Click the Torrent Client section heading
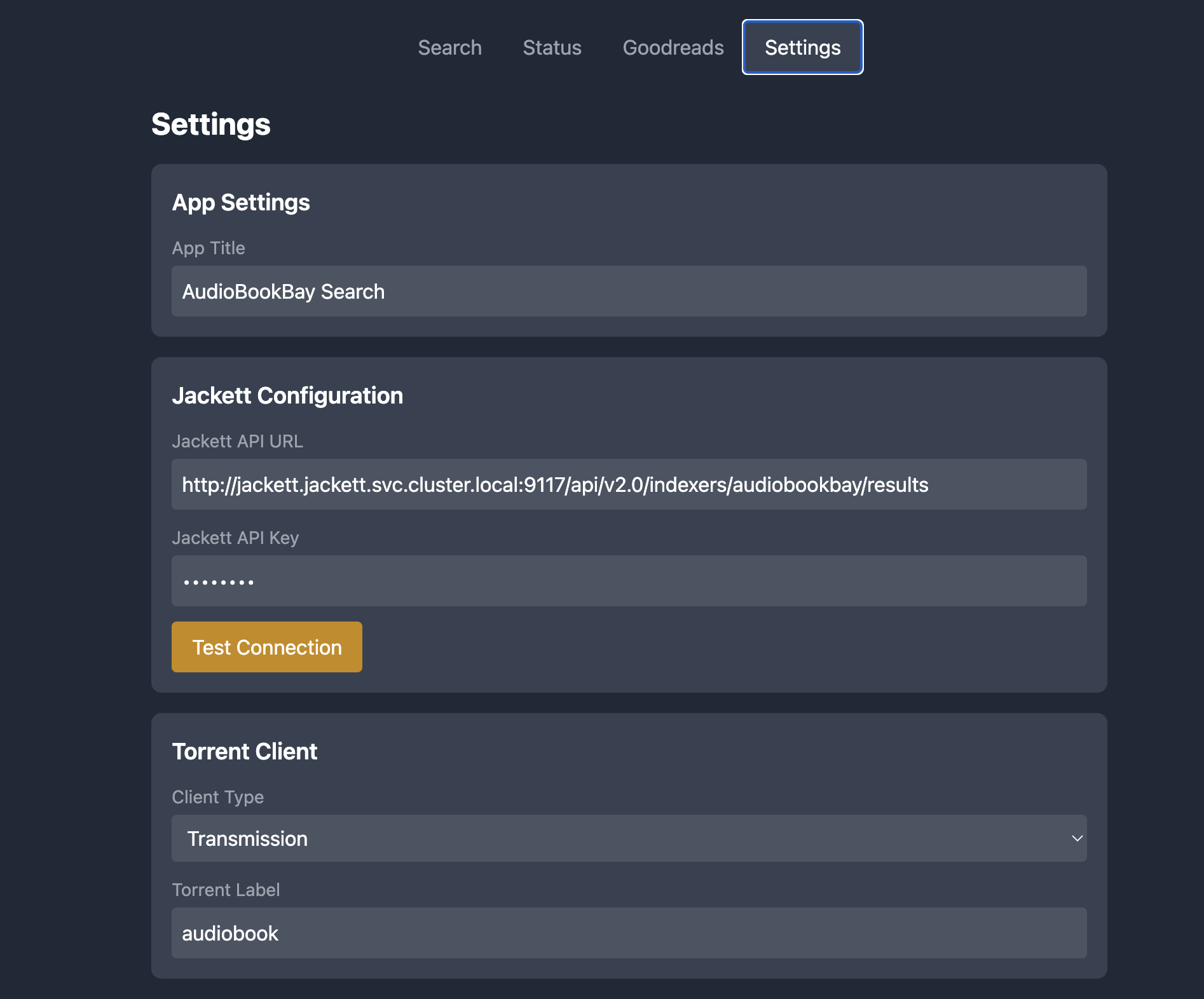The image size is (1204, 999). point(245,752)
